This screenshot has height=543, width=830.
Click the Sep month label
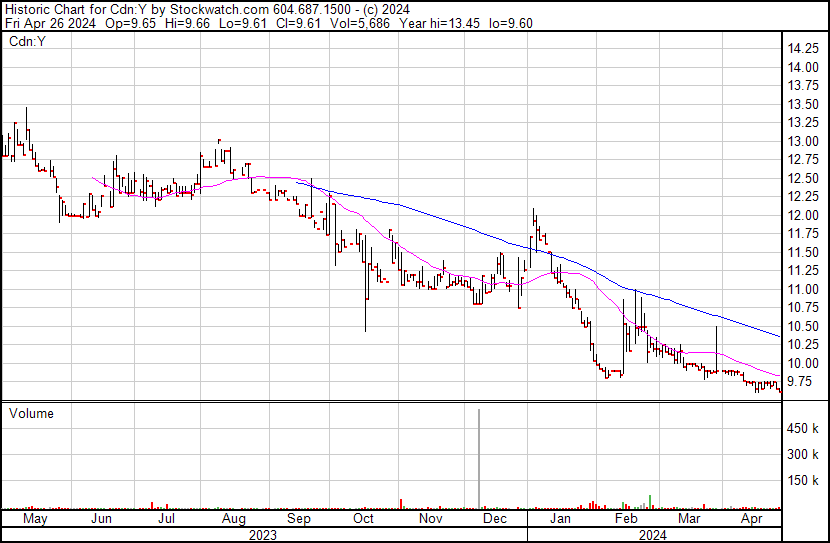tap(299, 519)
